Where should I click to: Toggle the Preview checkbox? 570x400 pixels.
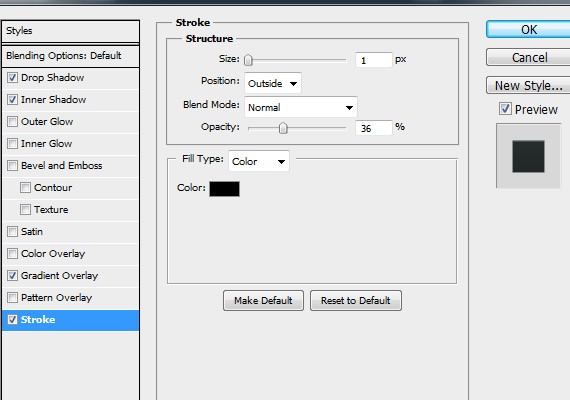point(505,108)
